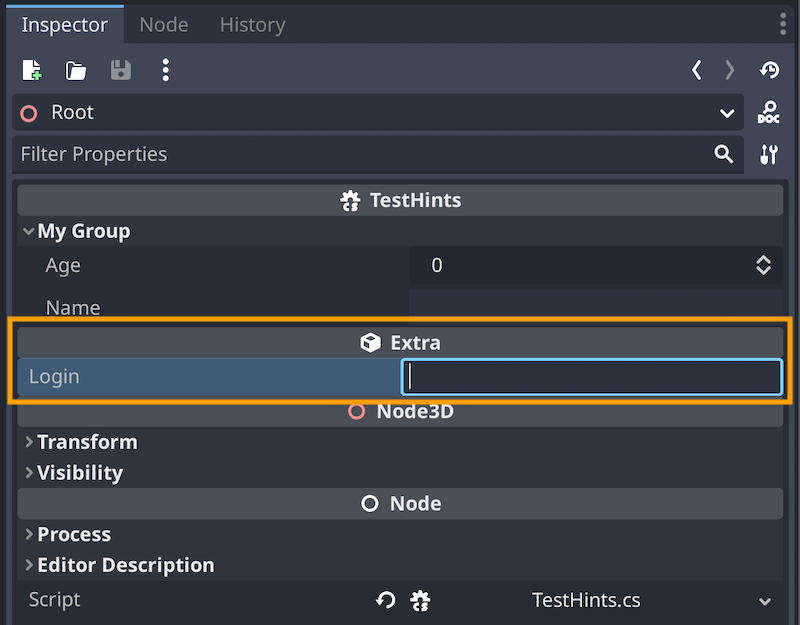Open the resource extra options three-dot menu
The image size is (800, 625).
(x=165, y=70)
